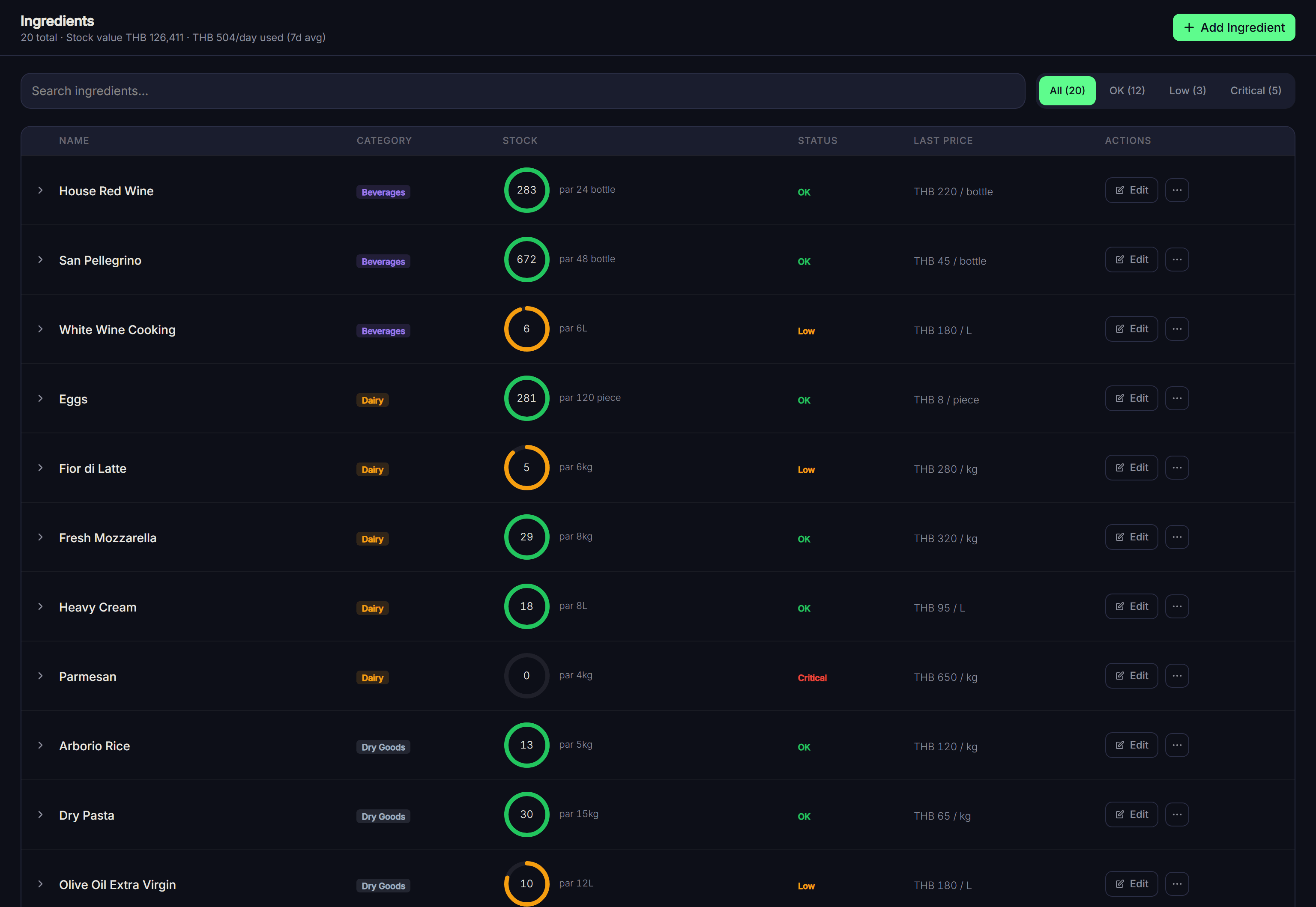1316x907 pixels.
Task: Expand the Fior di Latte row
Action: pyautogui.click(x=40, y=468)
